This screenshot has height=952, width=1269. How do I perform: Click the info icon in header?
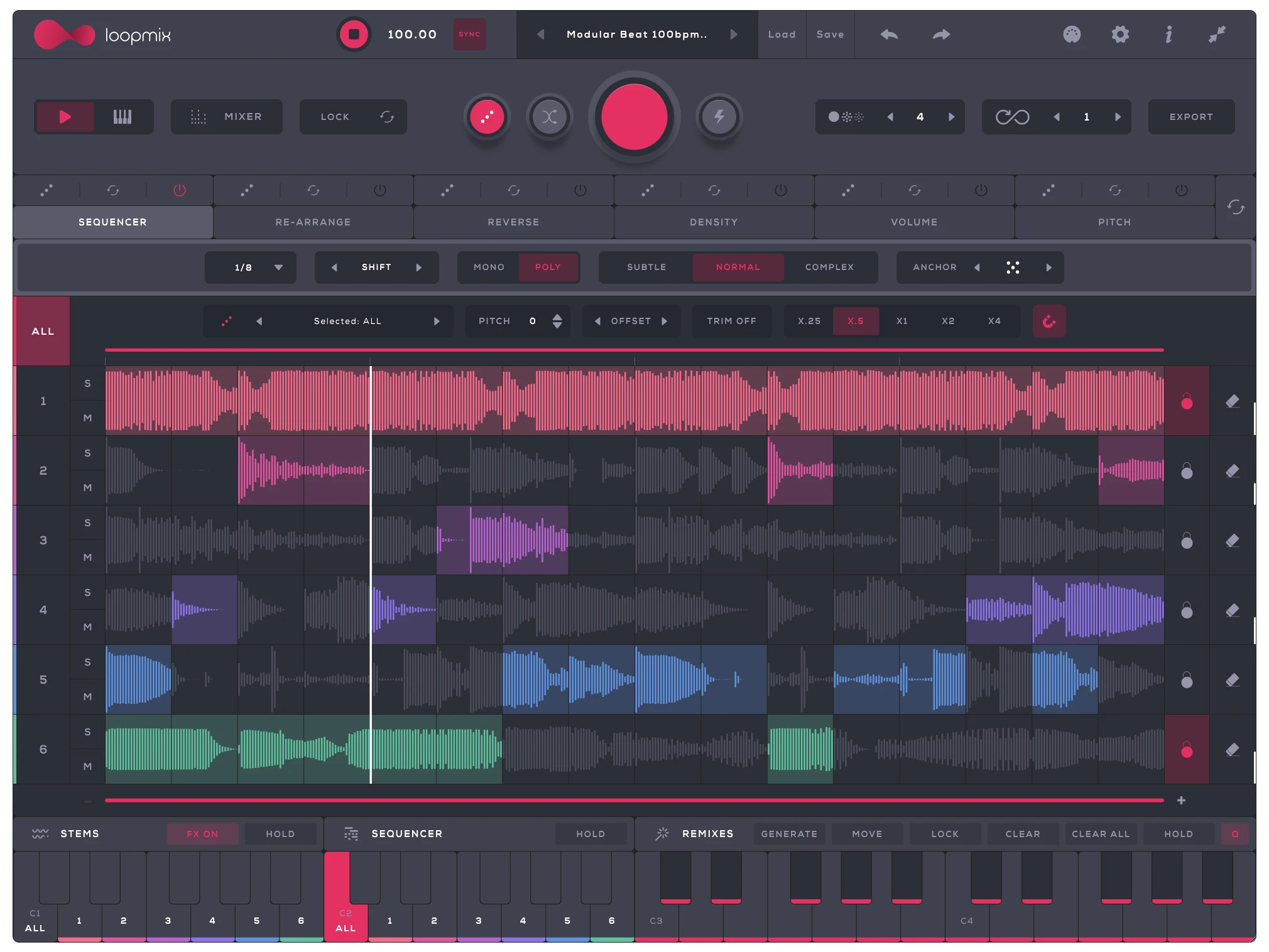(x=1168, y=35)
